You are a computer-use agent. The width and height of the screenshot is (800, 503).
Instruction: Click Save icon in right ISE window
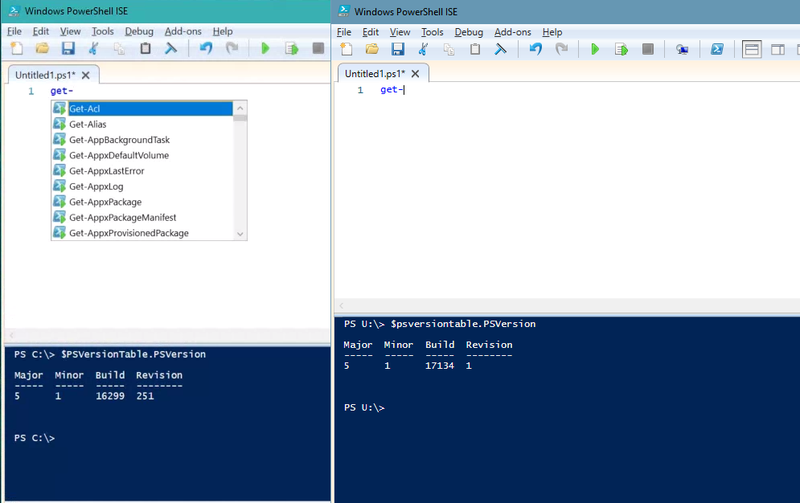pos(397,48)
